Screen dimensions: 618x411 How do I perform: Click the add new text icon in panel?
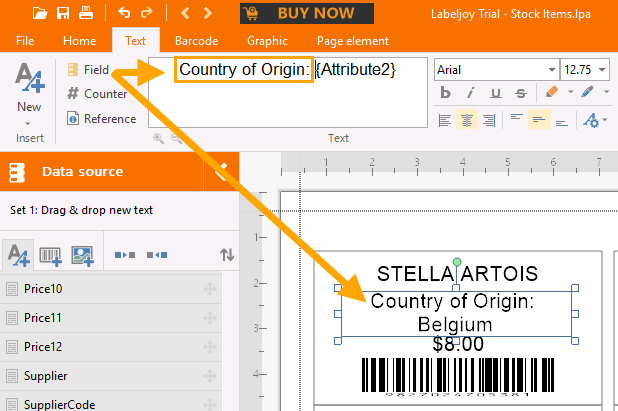point(18,256)
